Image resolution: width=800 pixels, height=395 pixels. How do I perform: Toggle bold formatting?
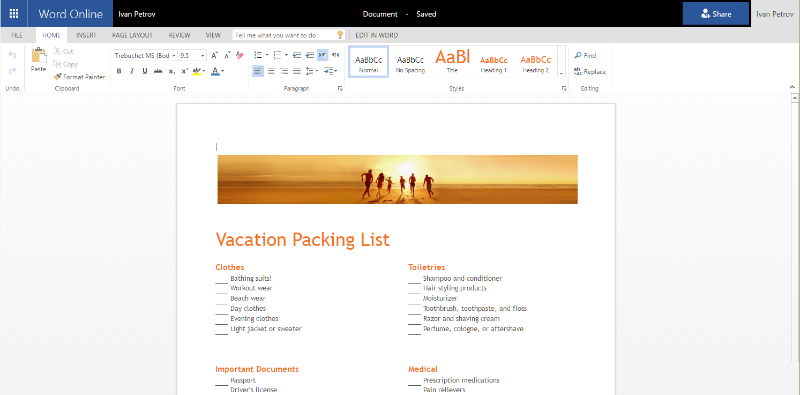point(119,71)
